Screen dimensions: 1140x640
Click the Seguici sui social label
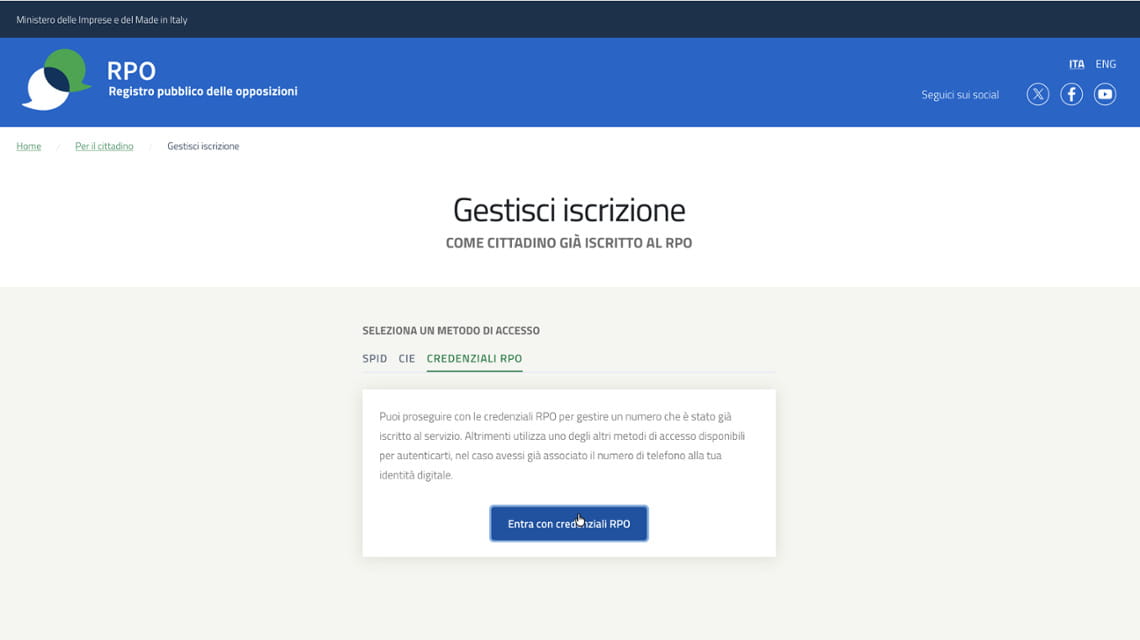tap(960, 95)
